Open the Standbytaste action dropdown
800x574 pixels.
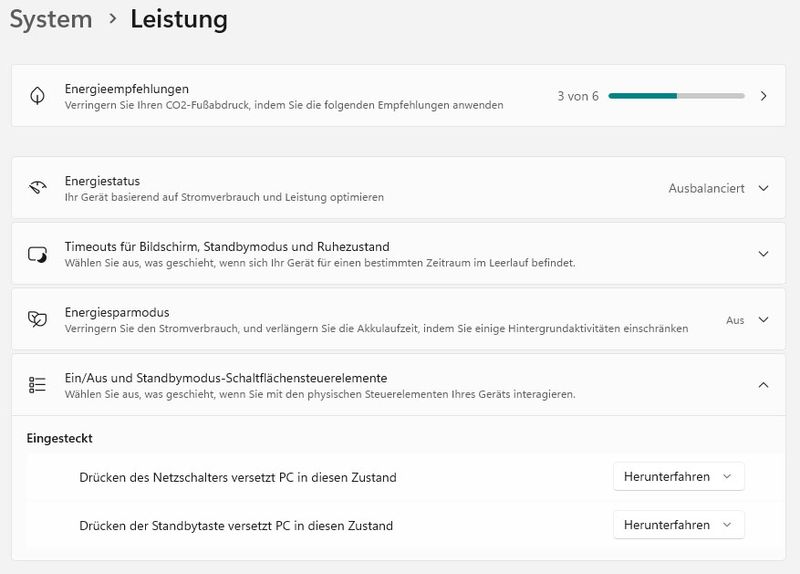(x=678, y=525)
